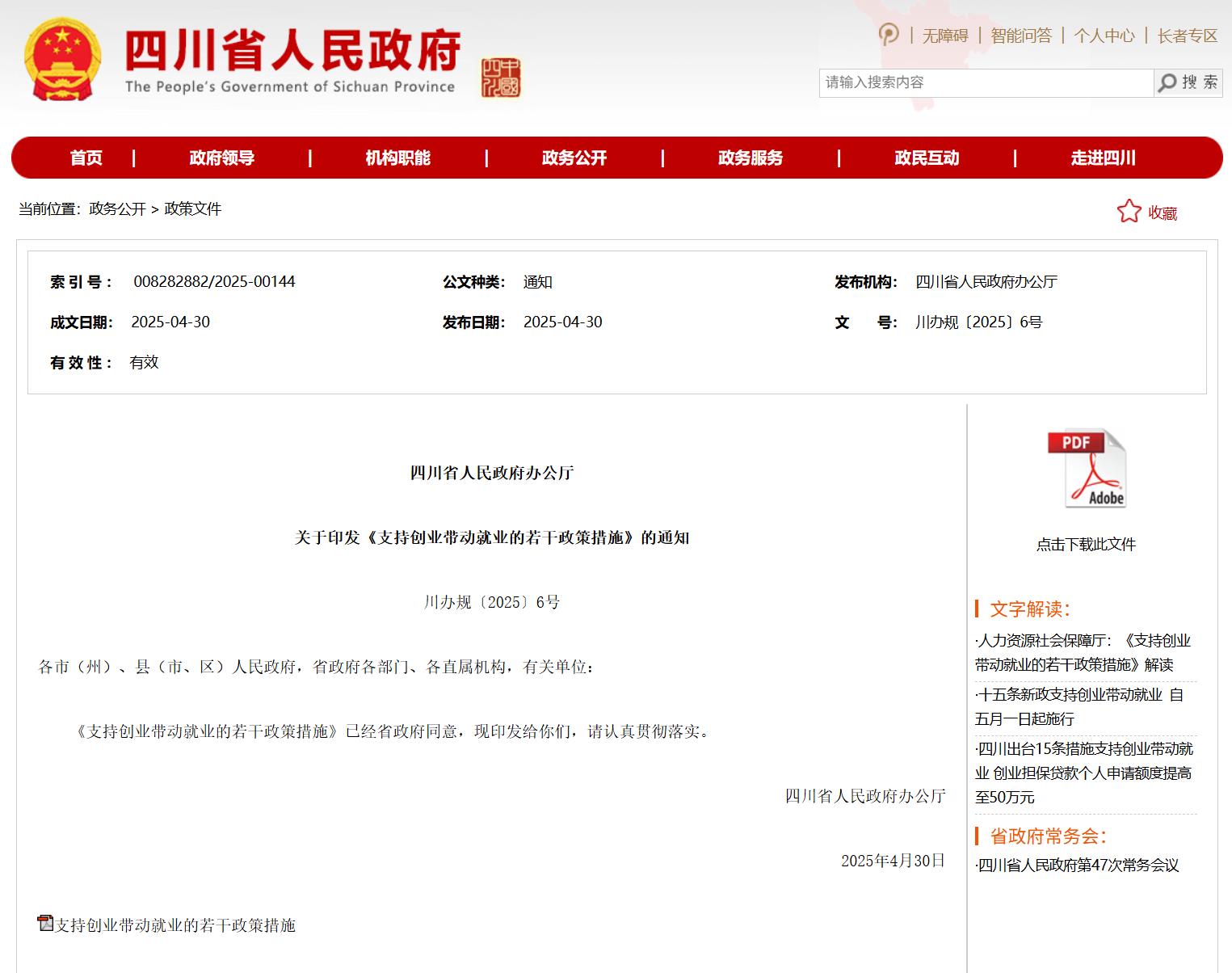Image resolution: width=1232 pixels, height=973 pixels.
Task: Click the star favorite icon
Action: (x=1129, y=212)
